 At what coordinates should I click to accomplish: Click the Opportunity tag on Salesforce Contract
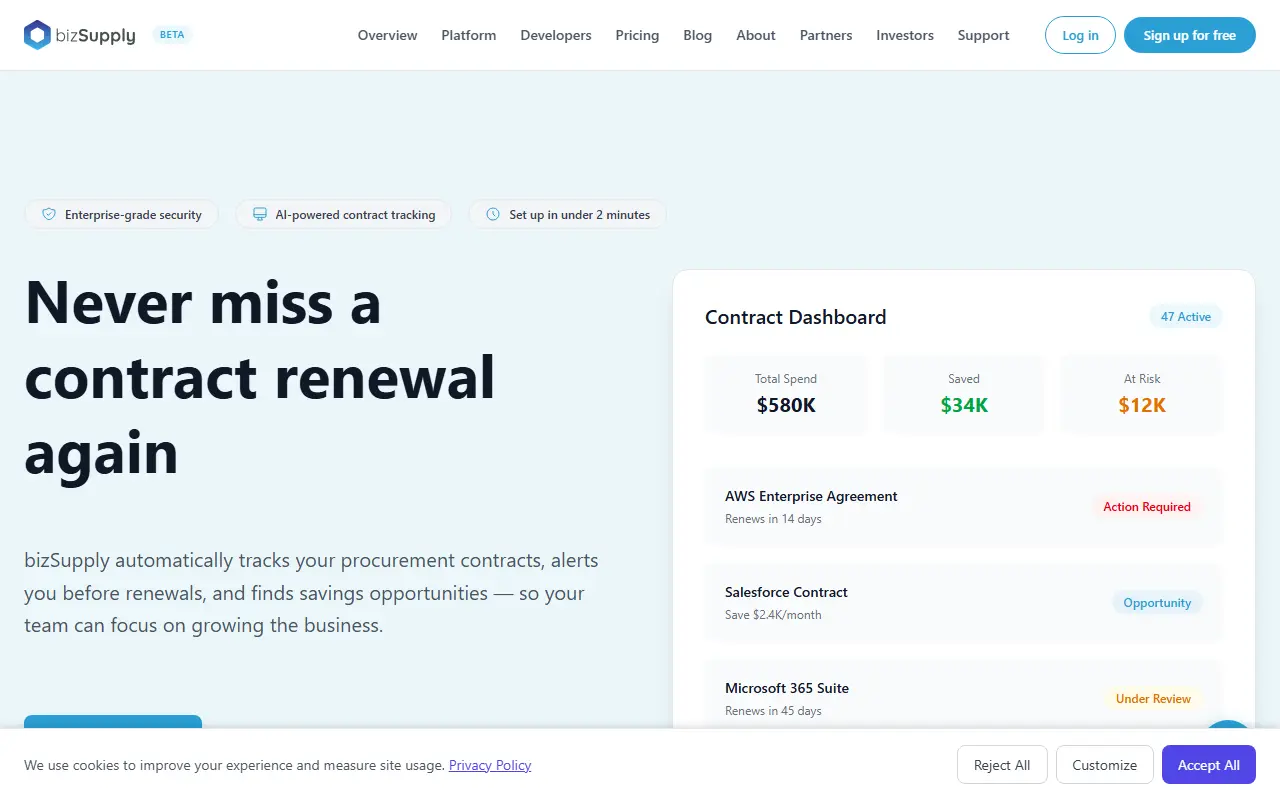[1157, 603]
